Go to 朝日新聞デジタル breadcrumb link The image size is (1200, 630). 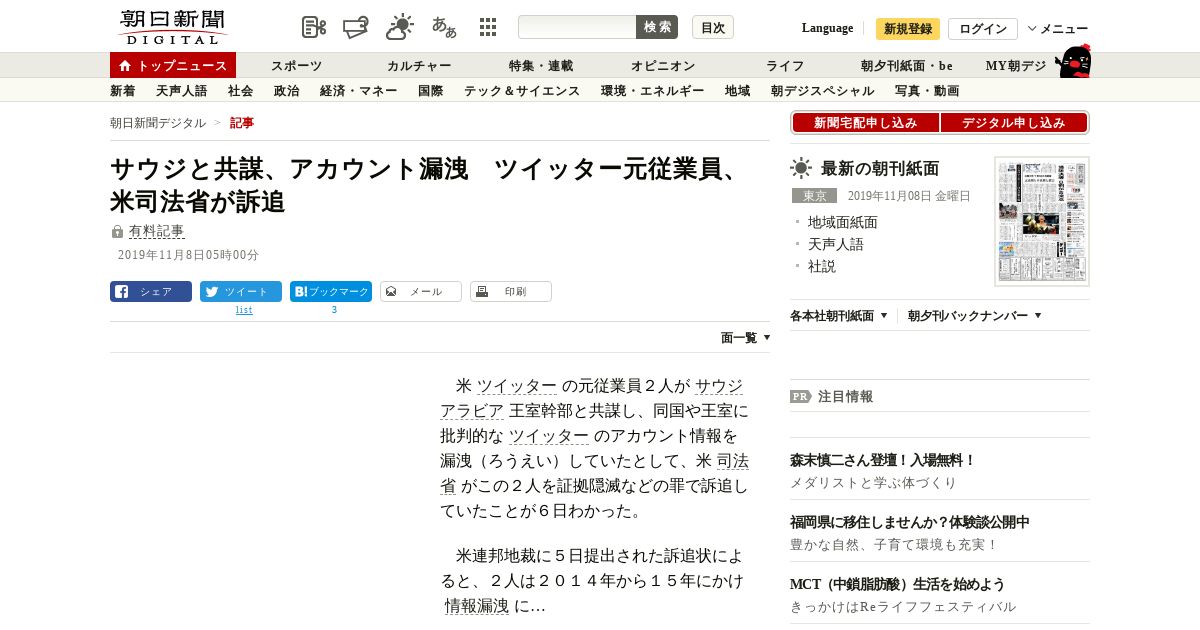click(158, 123)
